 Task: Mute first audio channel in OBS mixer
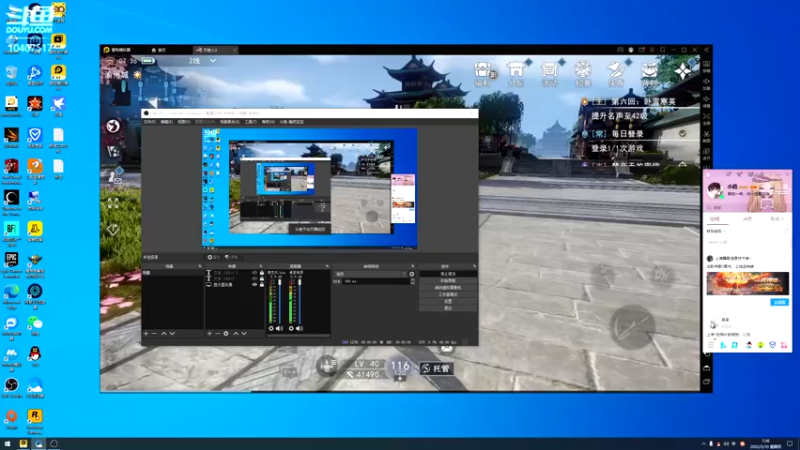[x=279, y=329]
